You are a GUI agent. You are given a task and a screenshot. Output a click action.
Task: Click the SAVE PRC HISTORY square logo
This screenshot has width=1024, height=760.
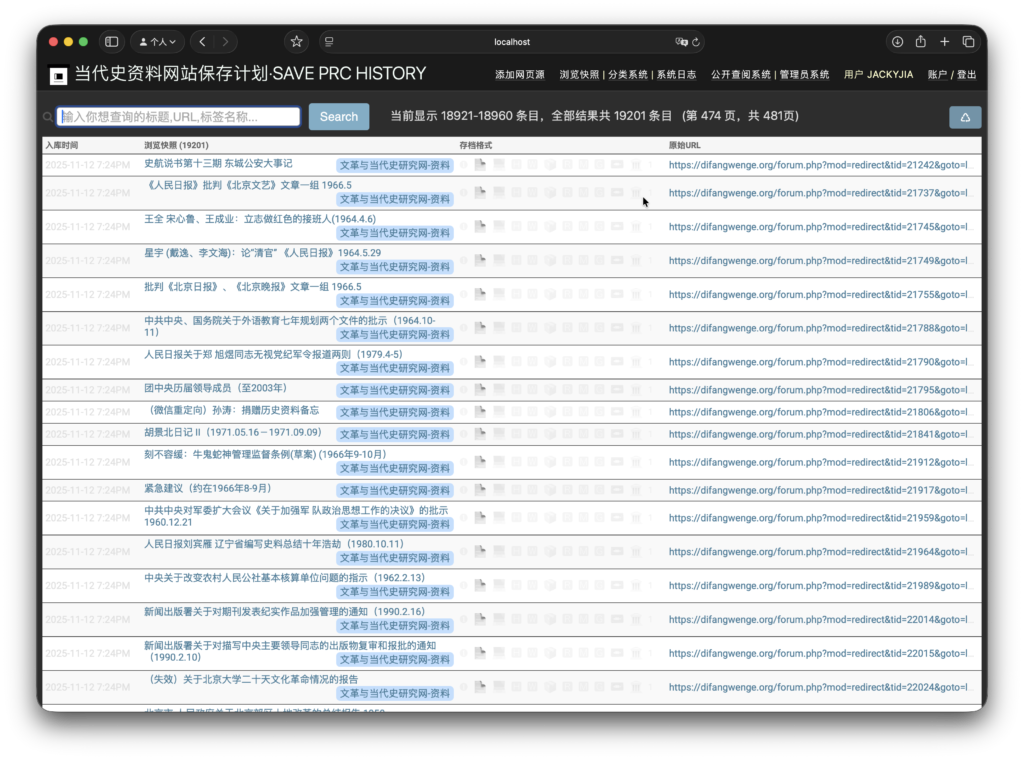pos(59,75)
